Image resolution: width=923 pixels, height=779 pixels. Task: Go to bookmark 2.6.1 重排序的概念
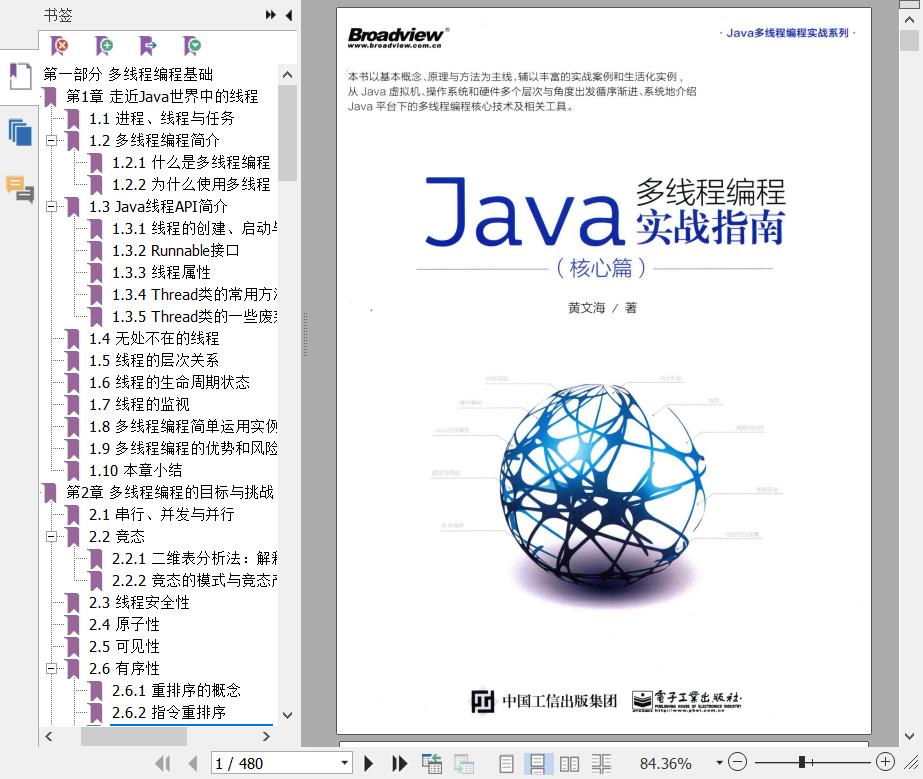(x=177, y=691)
